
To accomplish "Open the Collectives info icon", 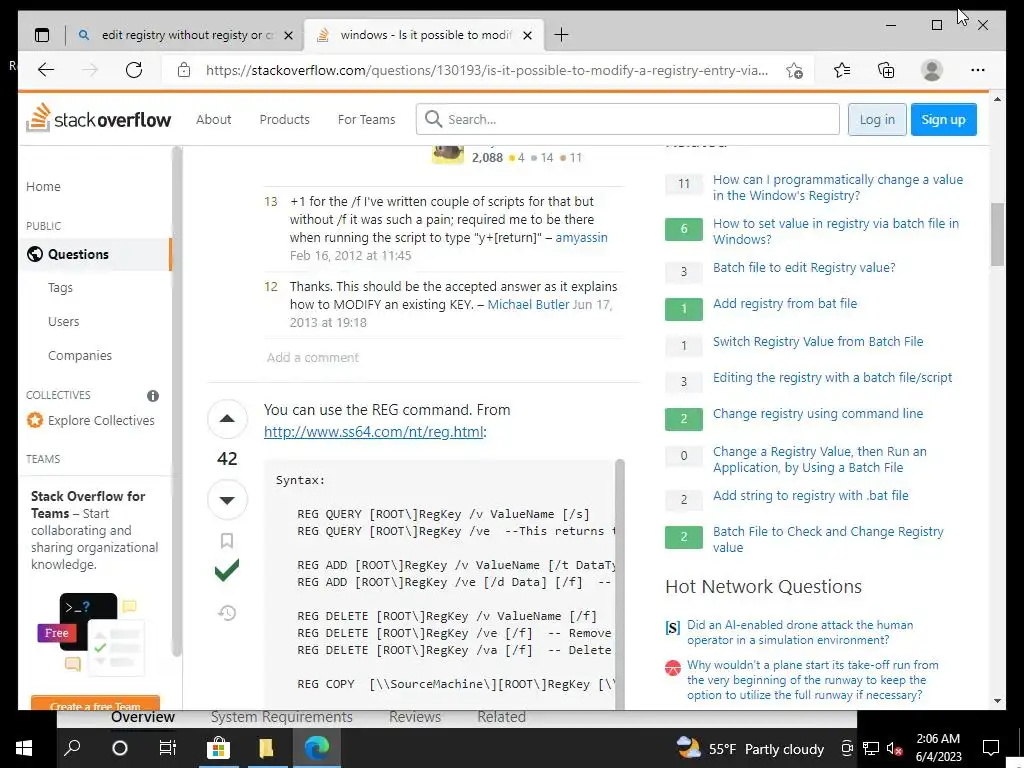I will [153, 396].
